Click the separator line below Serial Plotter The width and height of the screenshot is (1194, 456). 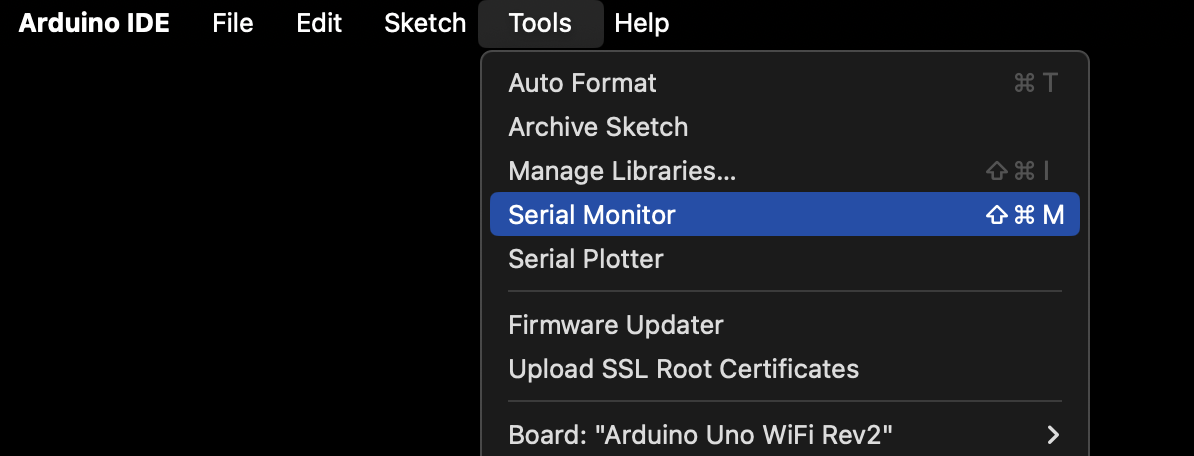click(784, 291)
